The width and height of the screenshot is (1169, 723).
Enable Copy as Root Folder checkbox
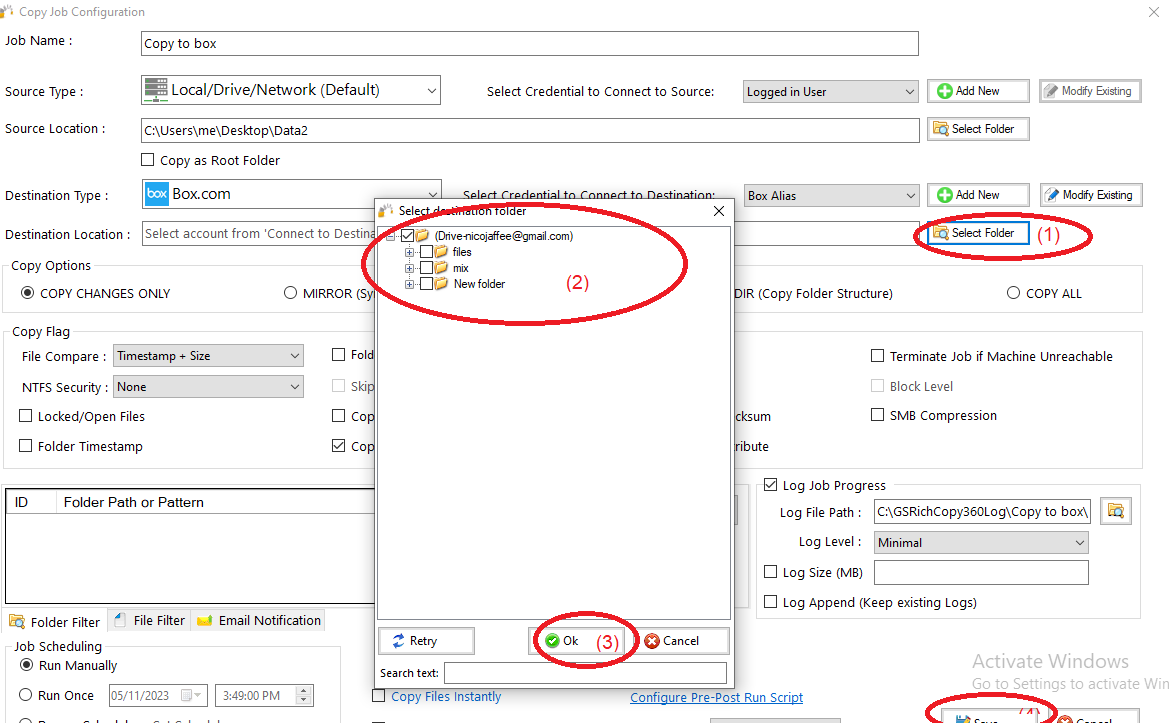coord(148,160)
